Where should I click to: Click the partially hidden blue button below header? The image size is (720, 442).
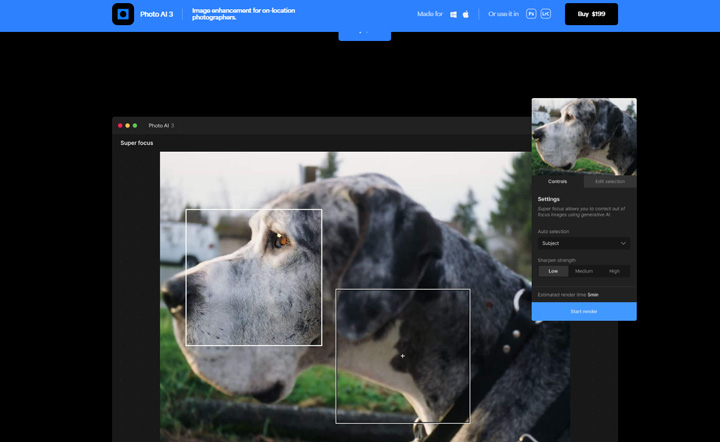tap(364, 35)
